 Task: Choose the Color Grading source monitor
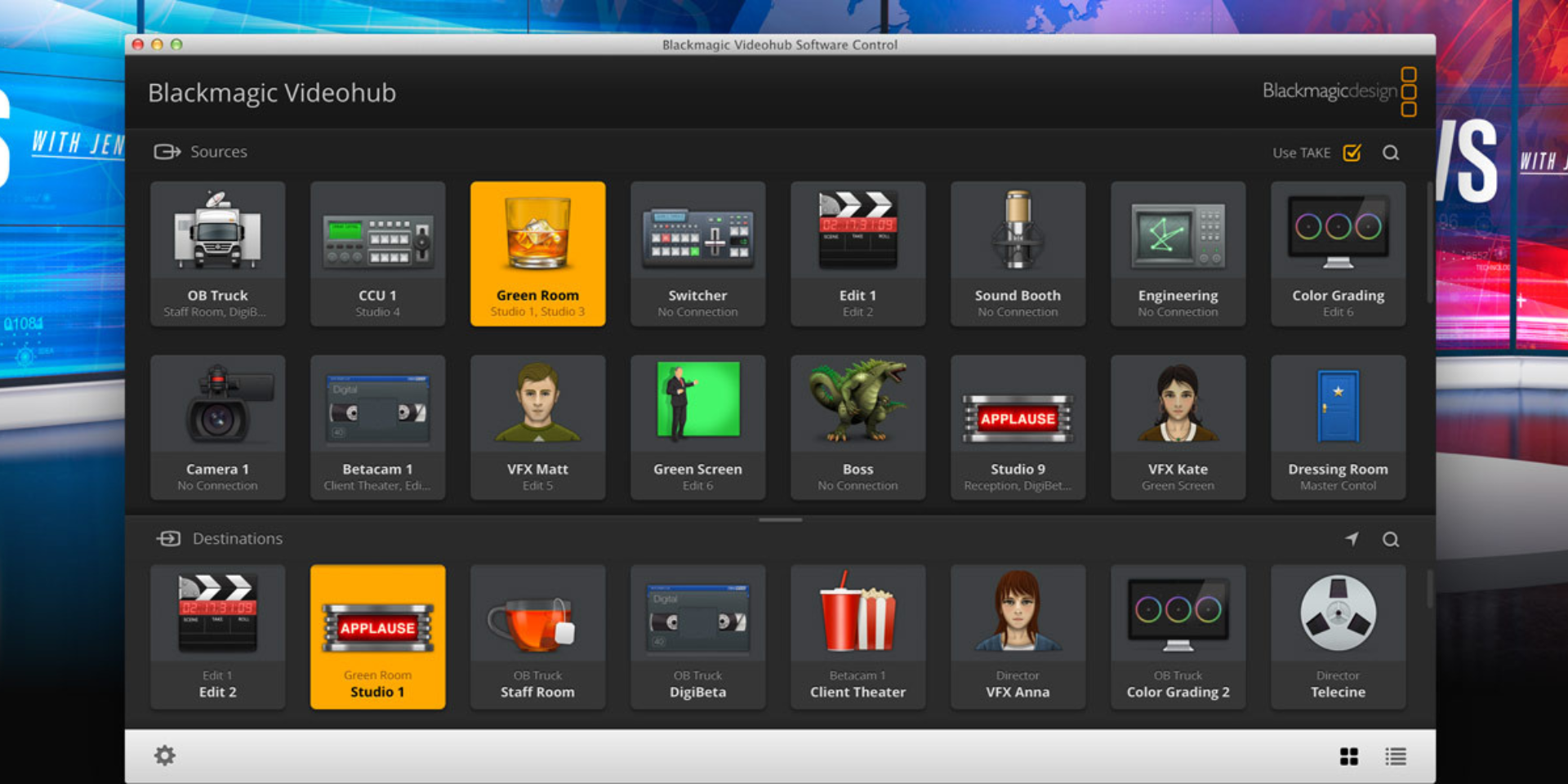point(1338,254)
